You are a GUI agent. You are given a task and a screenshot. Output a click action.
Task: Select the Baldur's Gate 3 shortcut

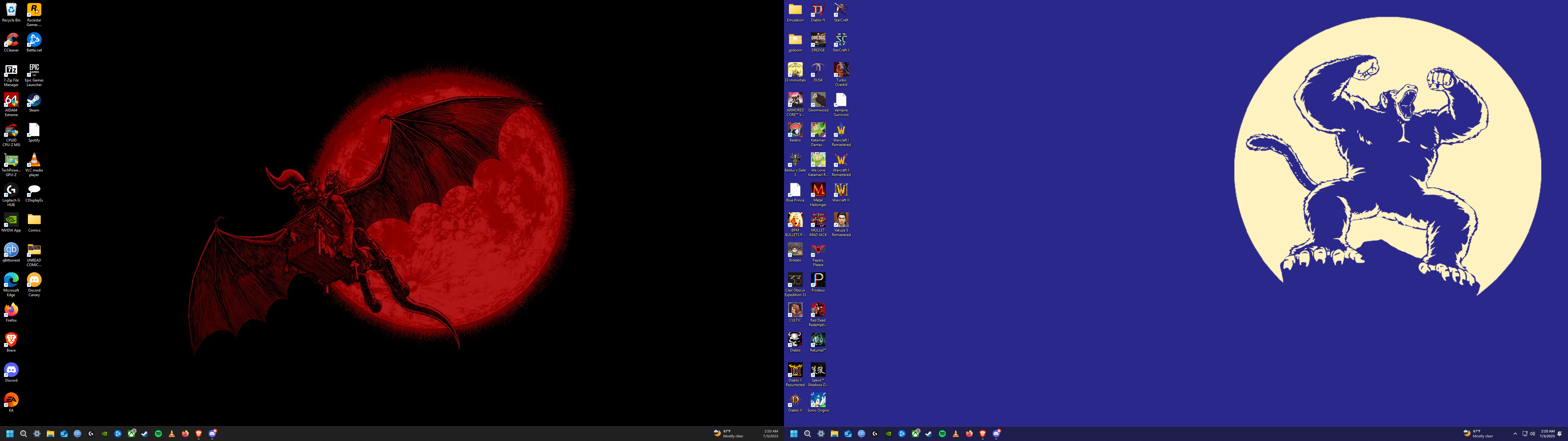(795, 164)
